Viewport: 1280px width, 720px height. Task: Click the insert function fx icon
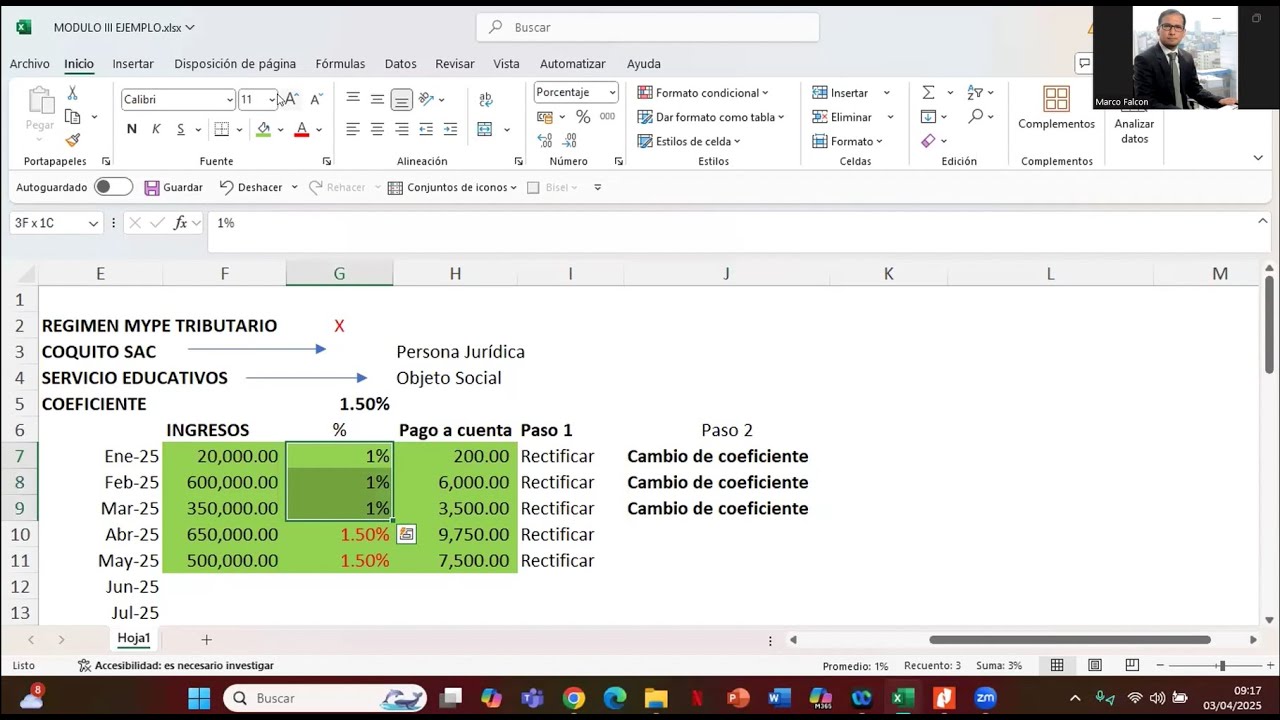tap(180, 223)
